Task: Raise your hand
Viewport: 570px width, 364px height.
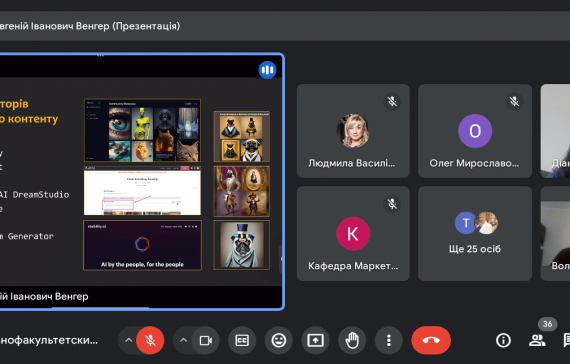Action: [352, 340]
